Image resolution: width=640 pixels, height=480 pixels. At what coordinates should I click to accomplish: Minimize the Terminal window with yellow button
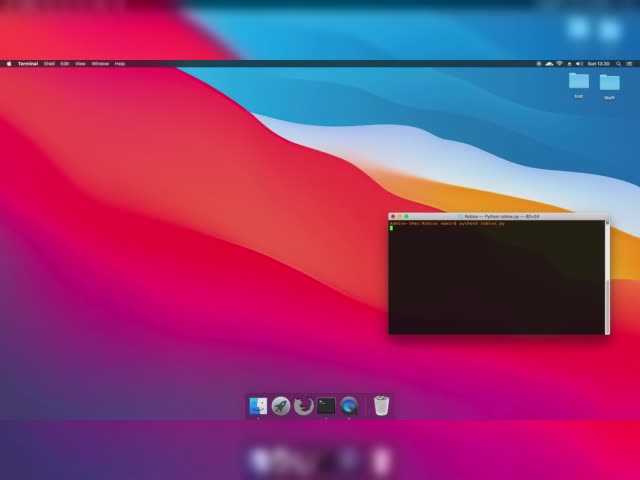tap(400, 216)
